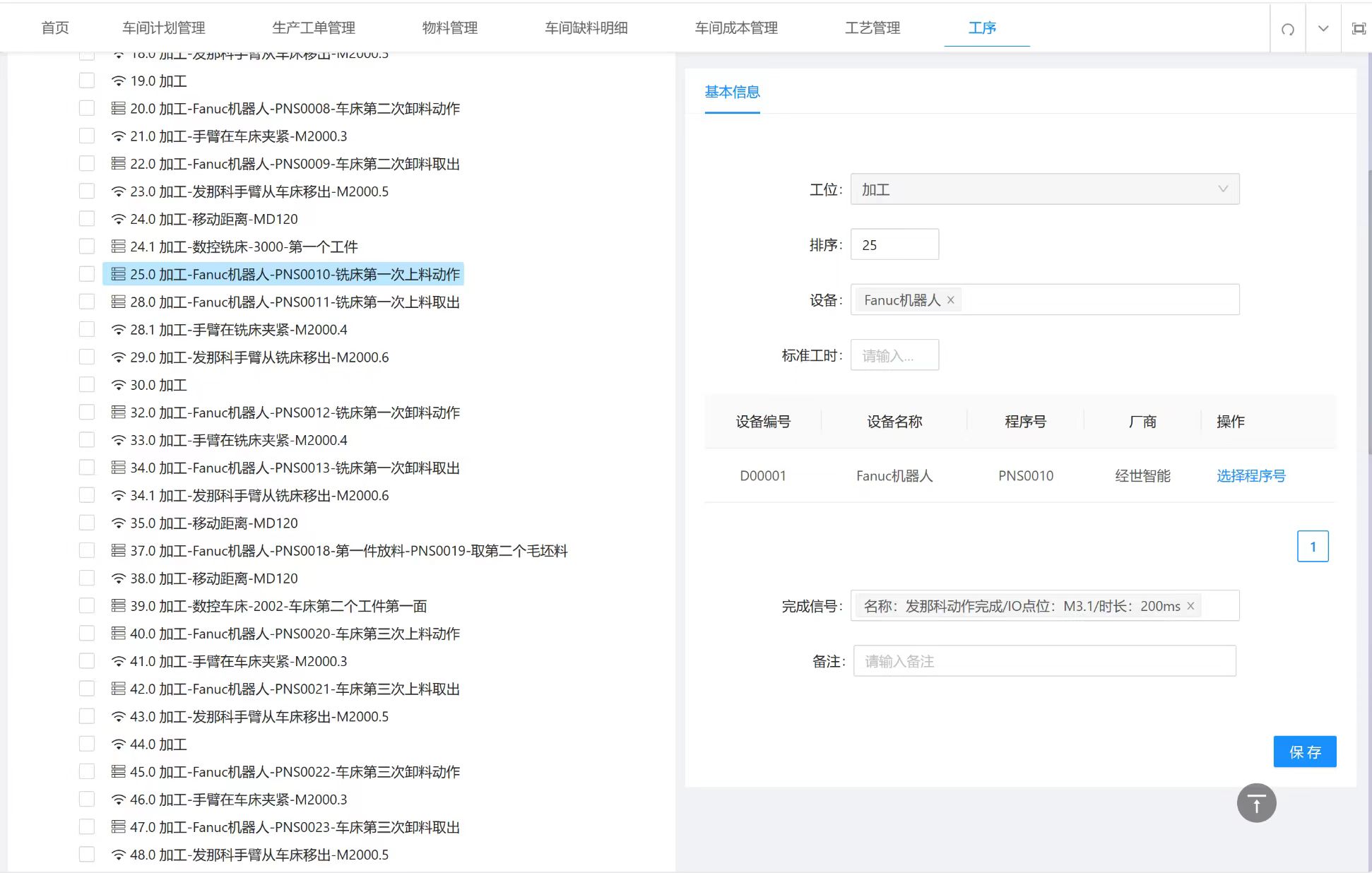The image size is (1372, 873).
Task: Click wifi icon of 24.0 移动距离 row
Action: coord(119,219)
